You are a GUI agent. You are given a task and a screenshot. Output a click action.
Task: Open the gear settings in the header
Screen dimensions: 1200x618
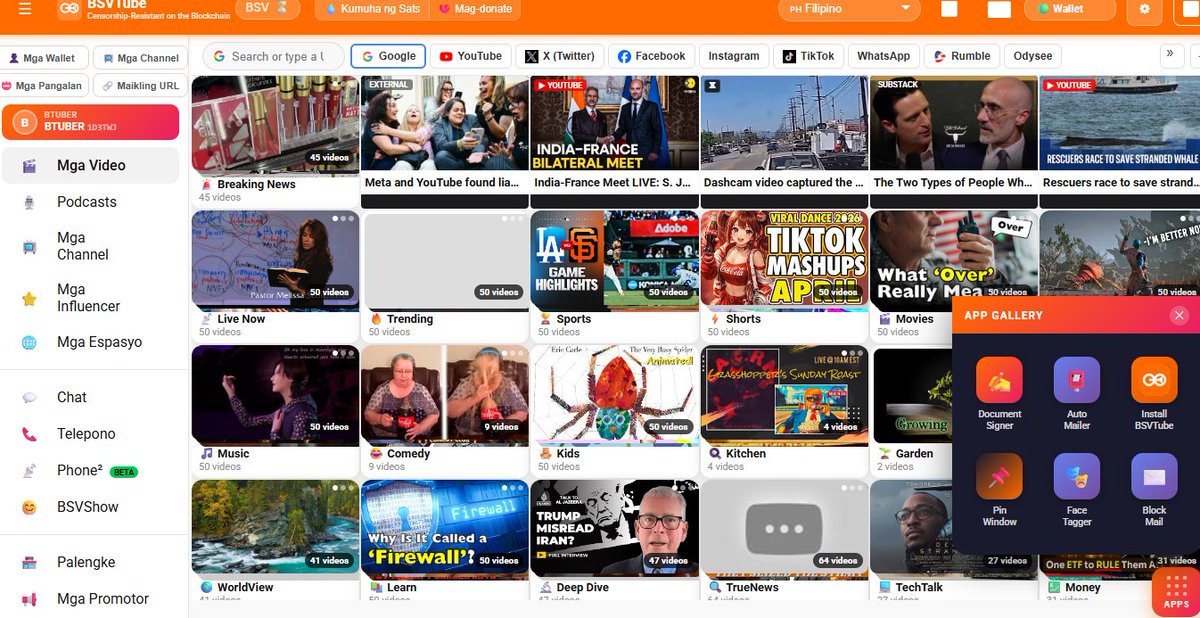[x=1144, y=9]
